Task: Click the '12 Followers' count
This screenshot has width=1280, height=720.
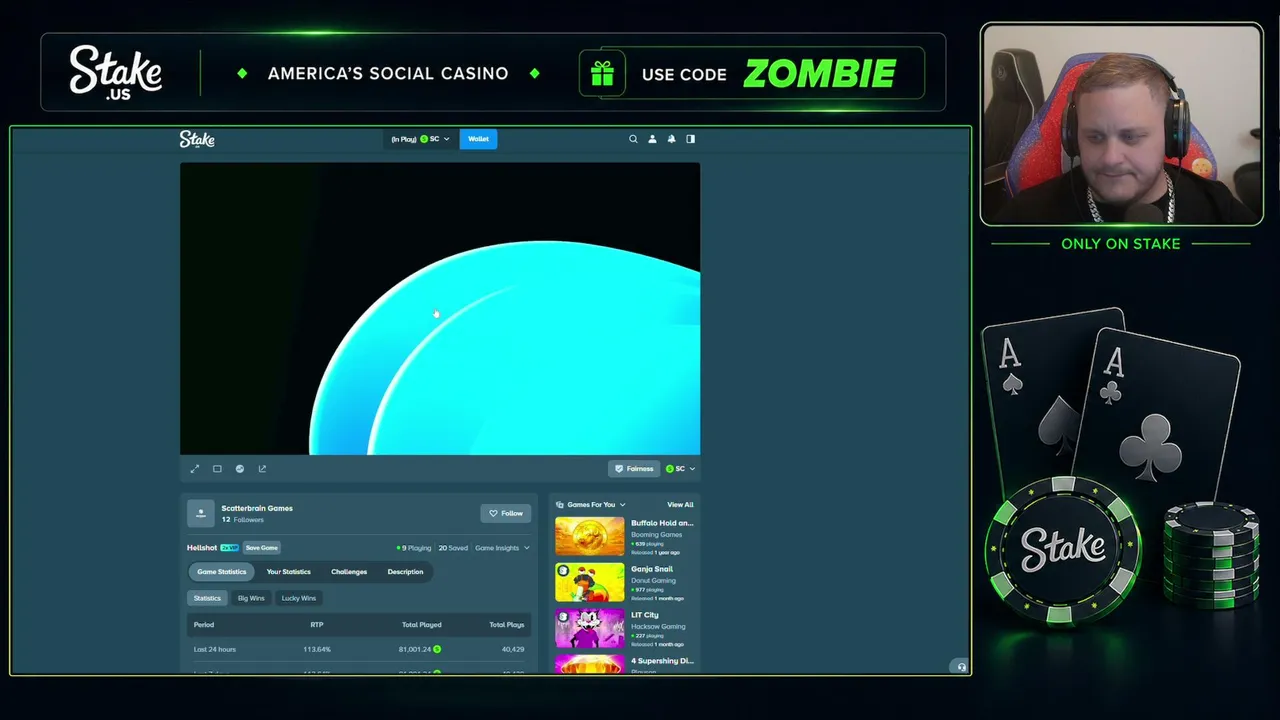Action: [243, 520]
